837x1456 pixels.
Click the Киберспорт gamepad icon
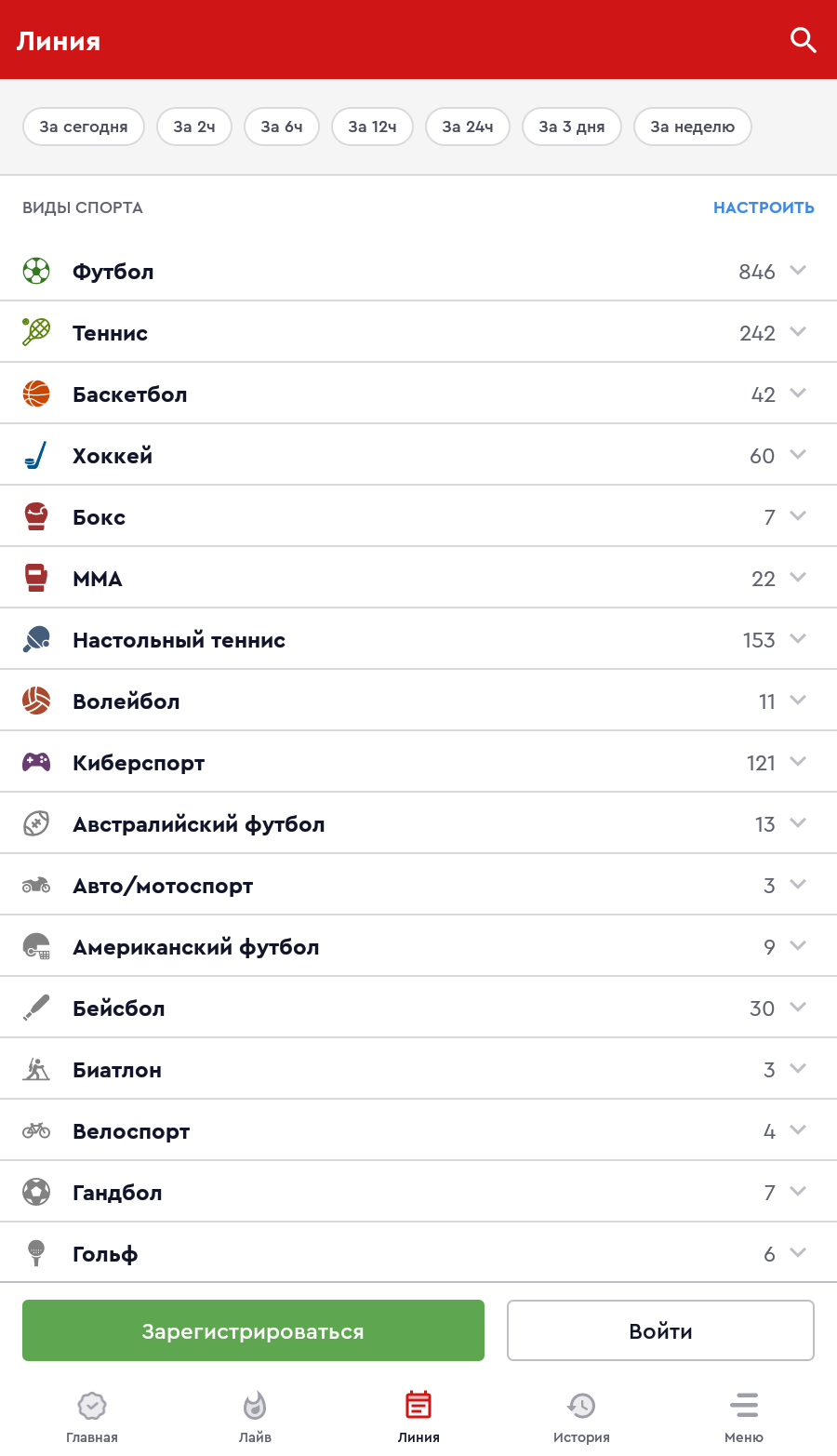pos(36,763)
